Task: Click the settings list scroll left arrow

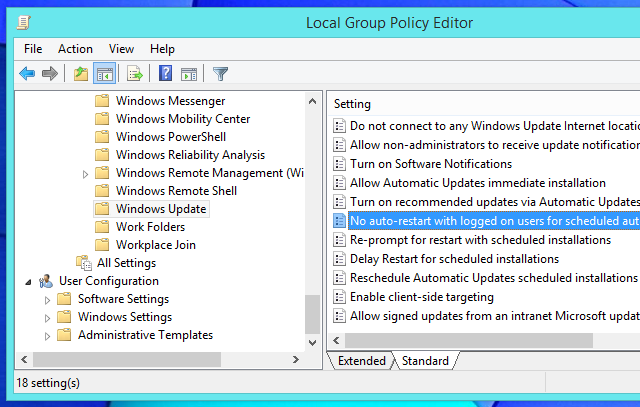Action: click(x=336, y=340)
